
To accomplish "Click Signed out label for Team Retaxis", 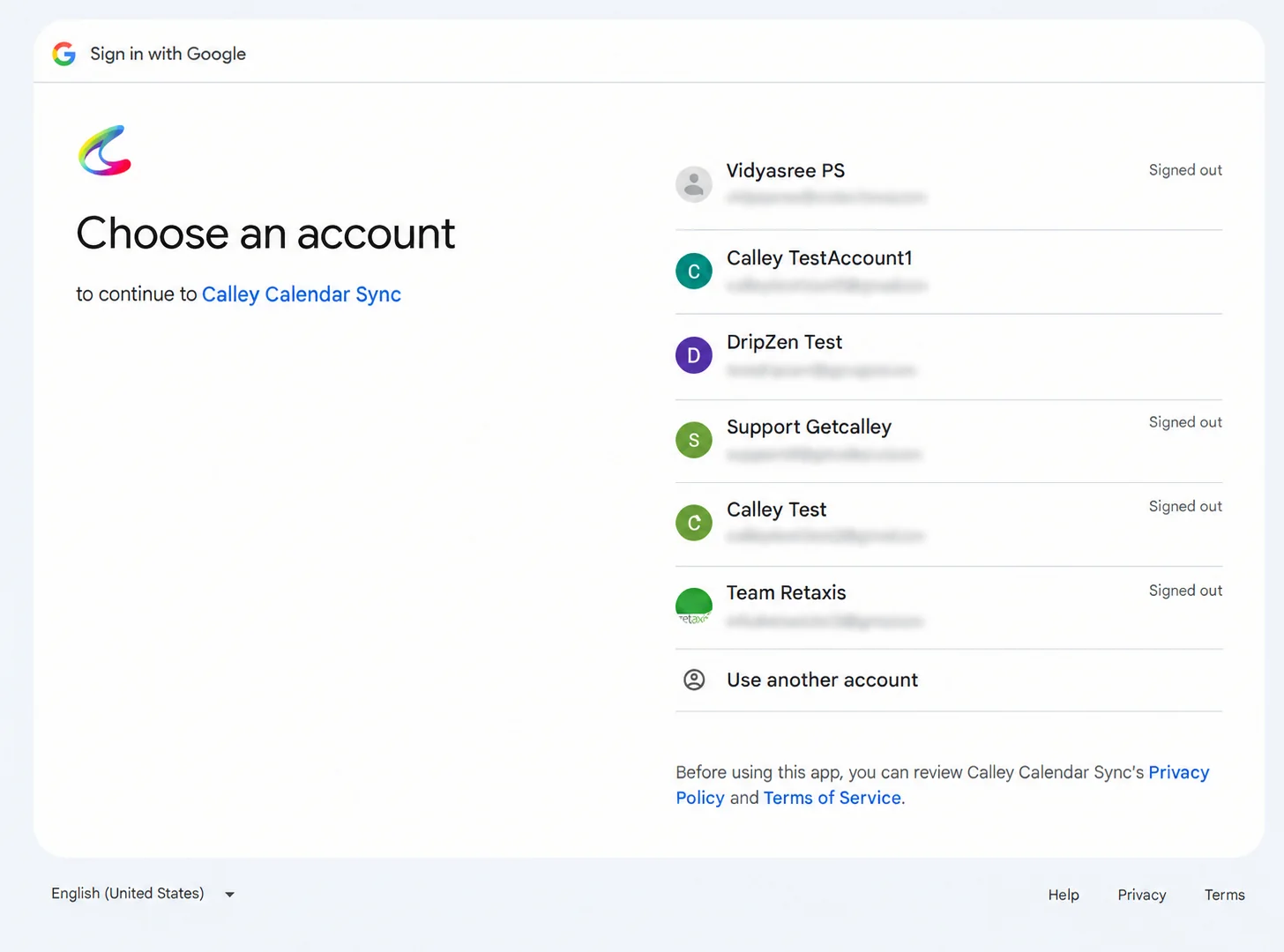I will (1185, 591).
